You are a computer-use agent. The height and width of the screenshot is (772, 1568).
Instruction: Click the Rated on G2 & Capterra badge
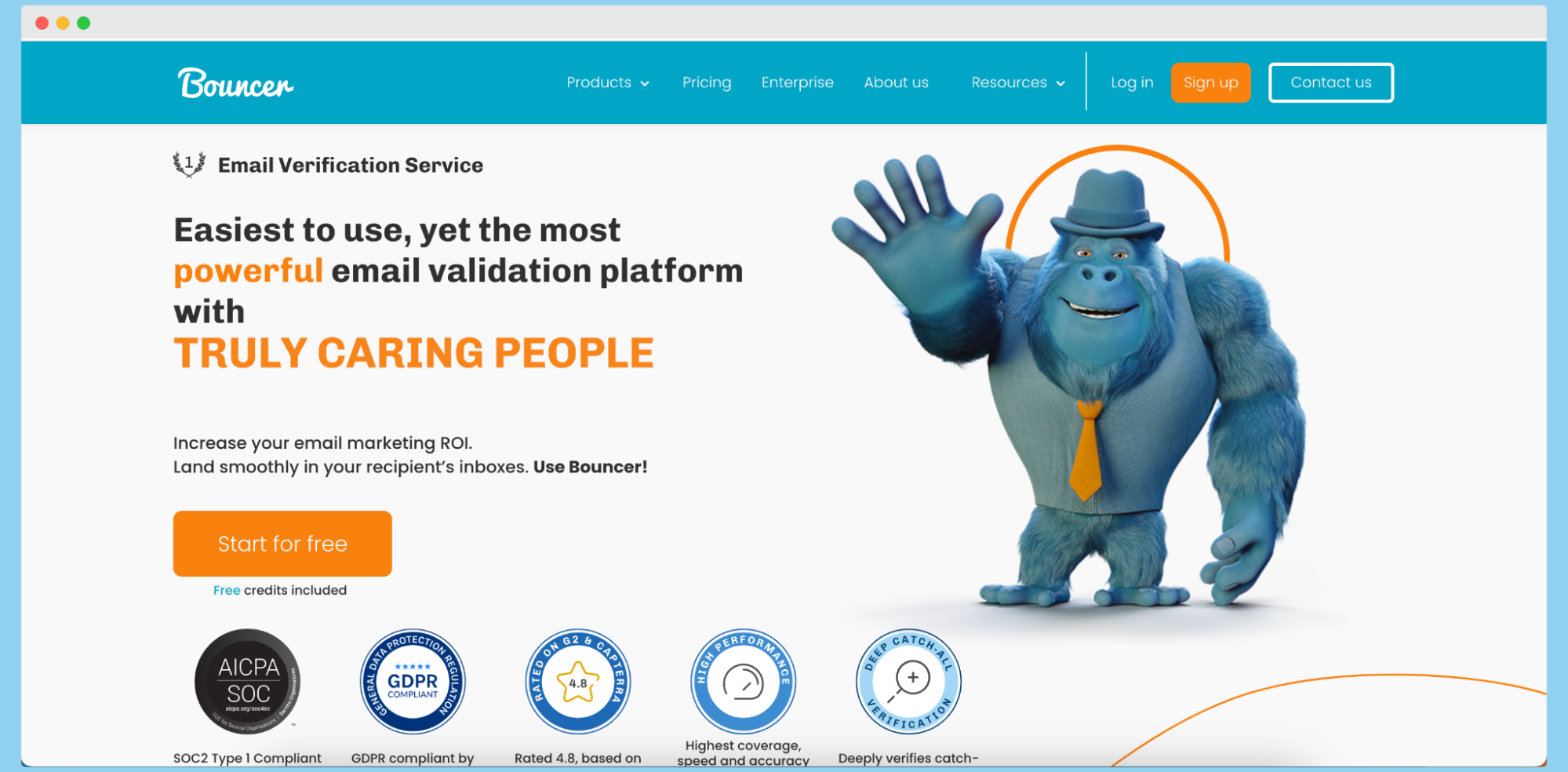pos(578,681)
